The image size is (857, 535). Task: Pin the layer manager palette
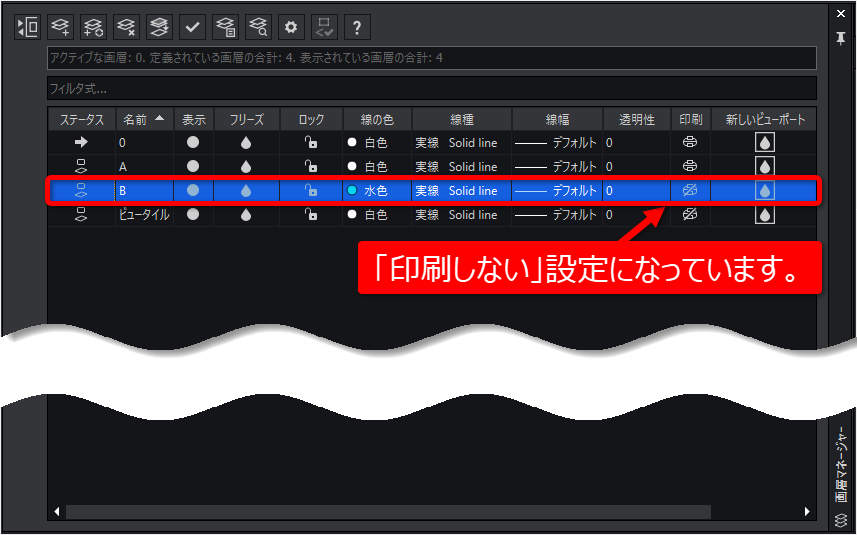(x=841, y=38)
